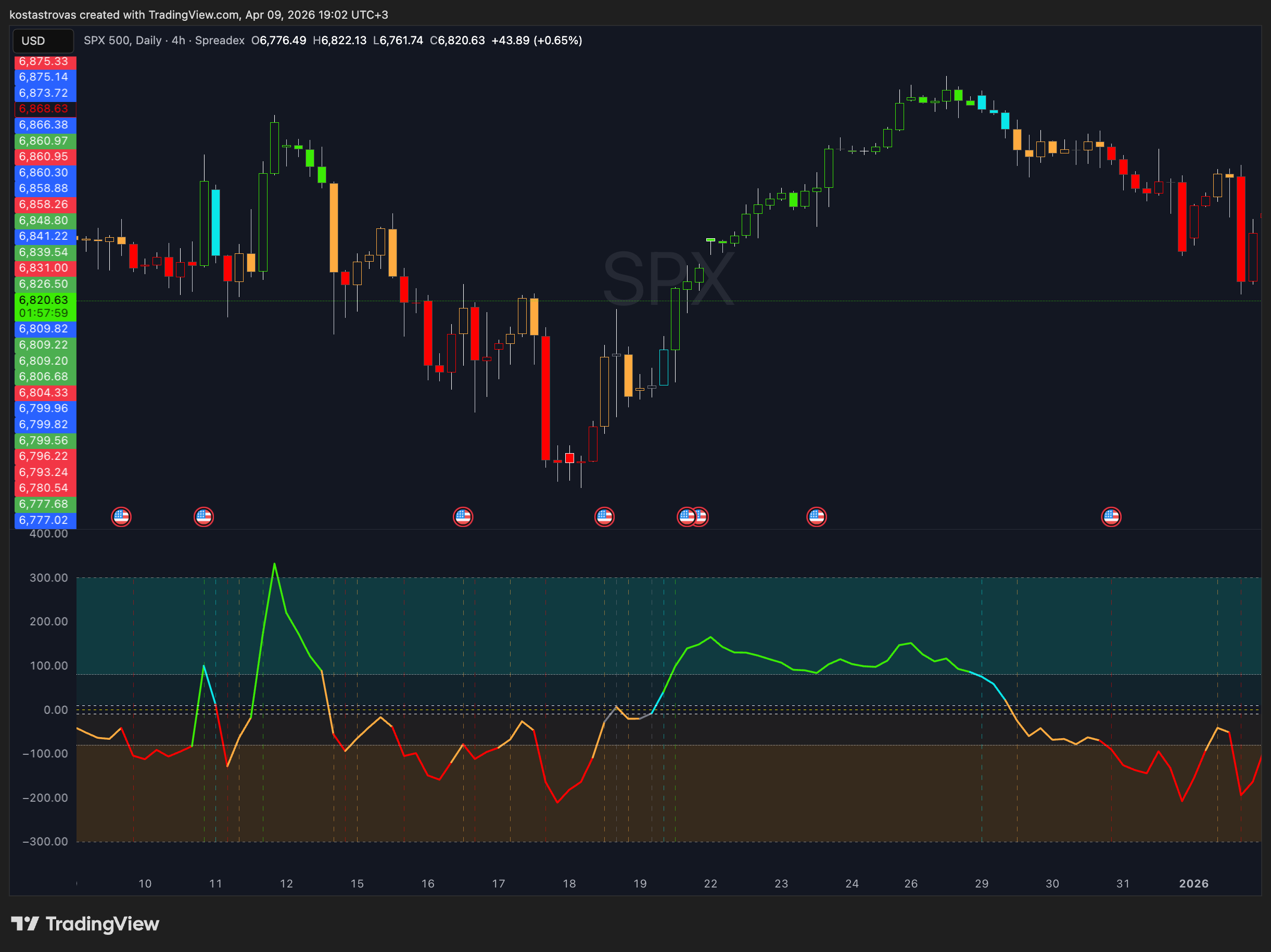This screenshot has height=952, width=1271.
Task: Select the blue price label 6,860.30
Action: coord(45,172)
